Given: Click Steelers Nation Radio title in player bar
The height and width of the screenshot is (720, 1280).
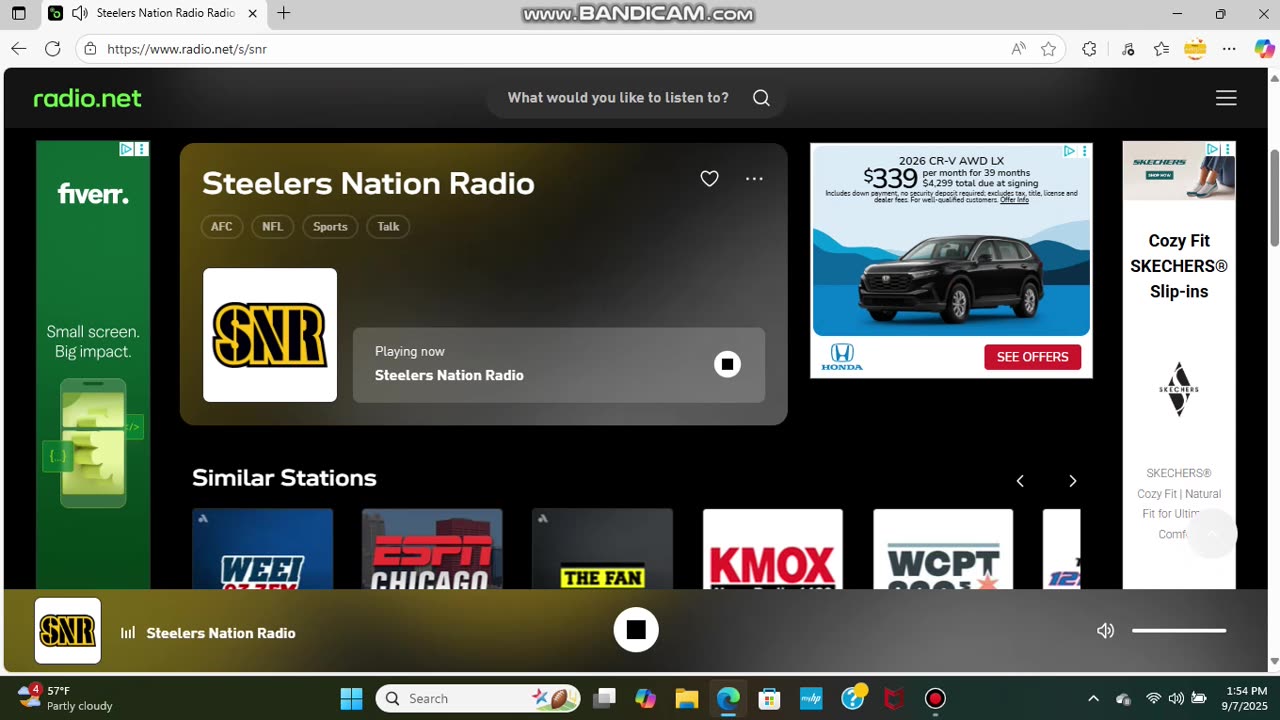Looking at the screenshot, I should pos(221,633).
